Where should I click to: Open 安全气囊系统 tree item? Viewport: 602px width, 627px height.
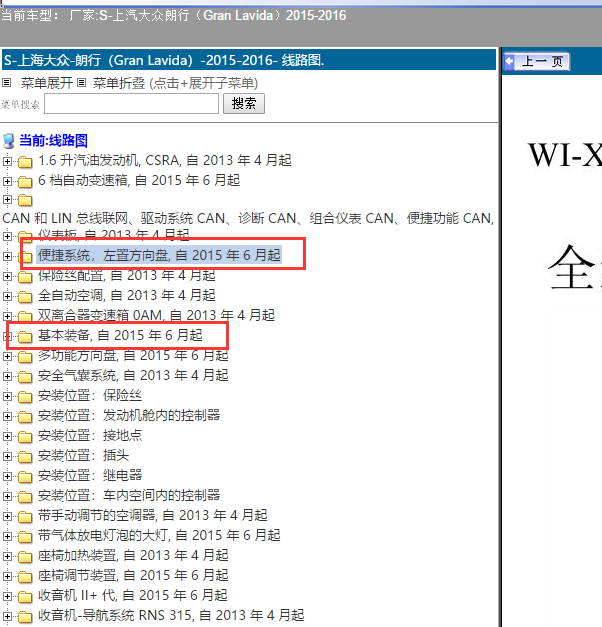(133, 375)
